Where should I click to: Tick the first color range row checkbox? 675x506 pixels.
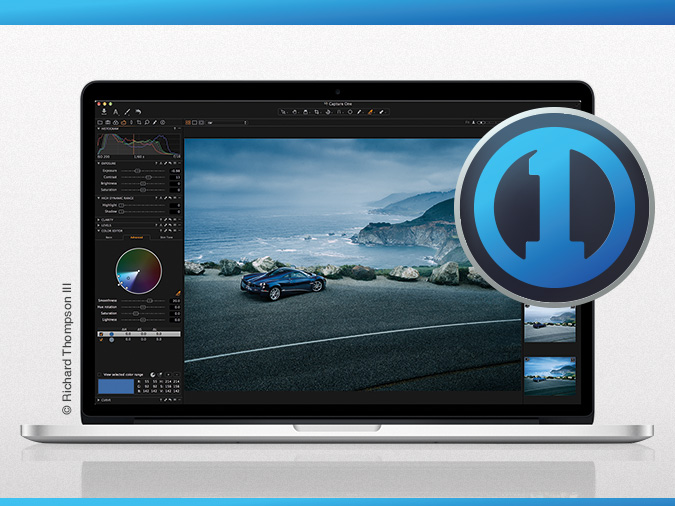tap(101, 333)
